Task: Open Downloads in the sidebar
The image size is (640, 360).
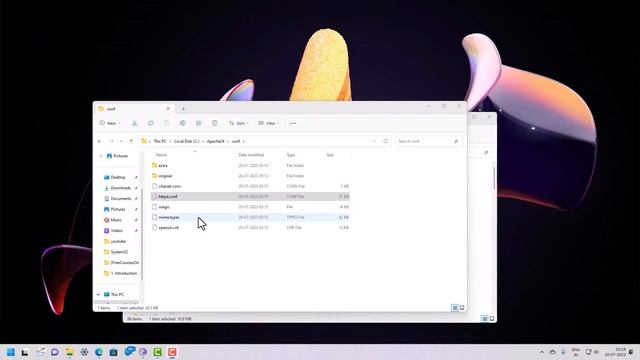Action: 120,188
